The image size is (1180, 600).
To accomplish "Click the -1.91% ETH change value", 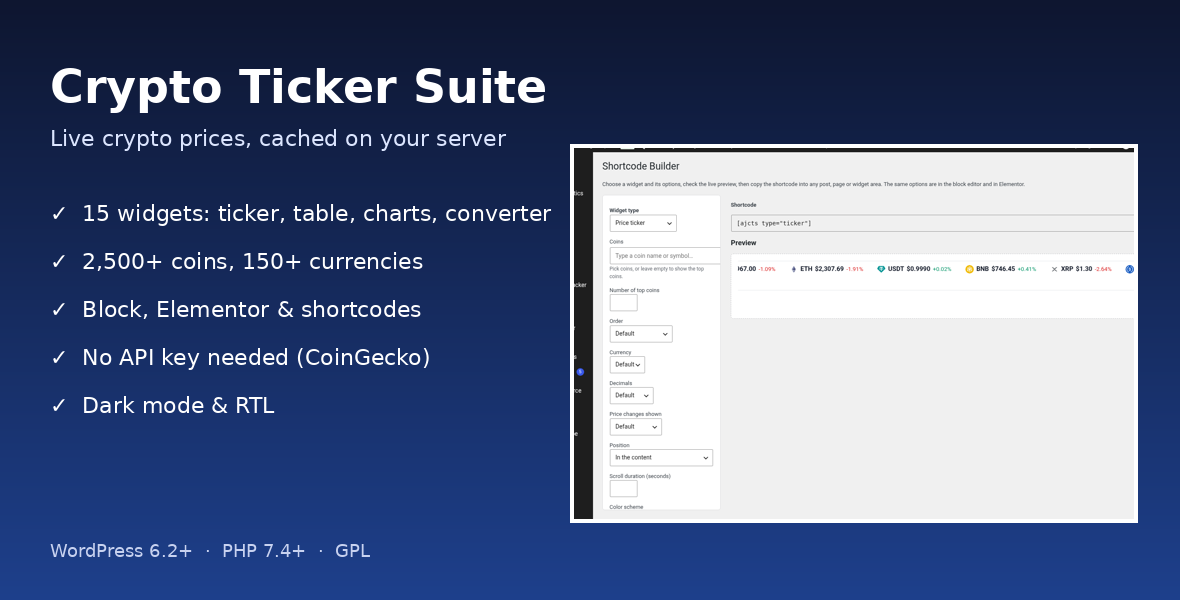I will click(x=855, y=269).
